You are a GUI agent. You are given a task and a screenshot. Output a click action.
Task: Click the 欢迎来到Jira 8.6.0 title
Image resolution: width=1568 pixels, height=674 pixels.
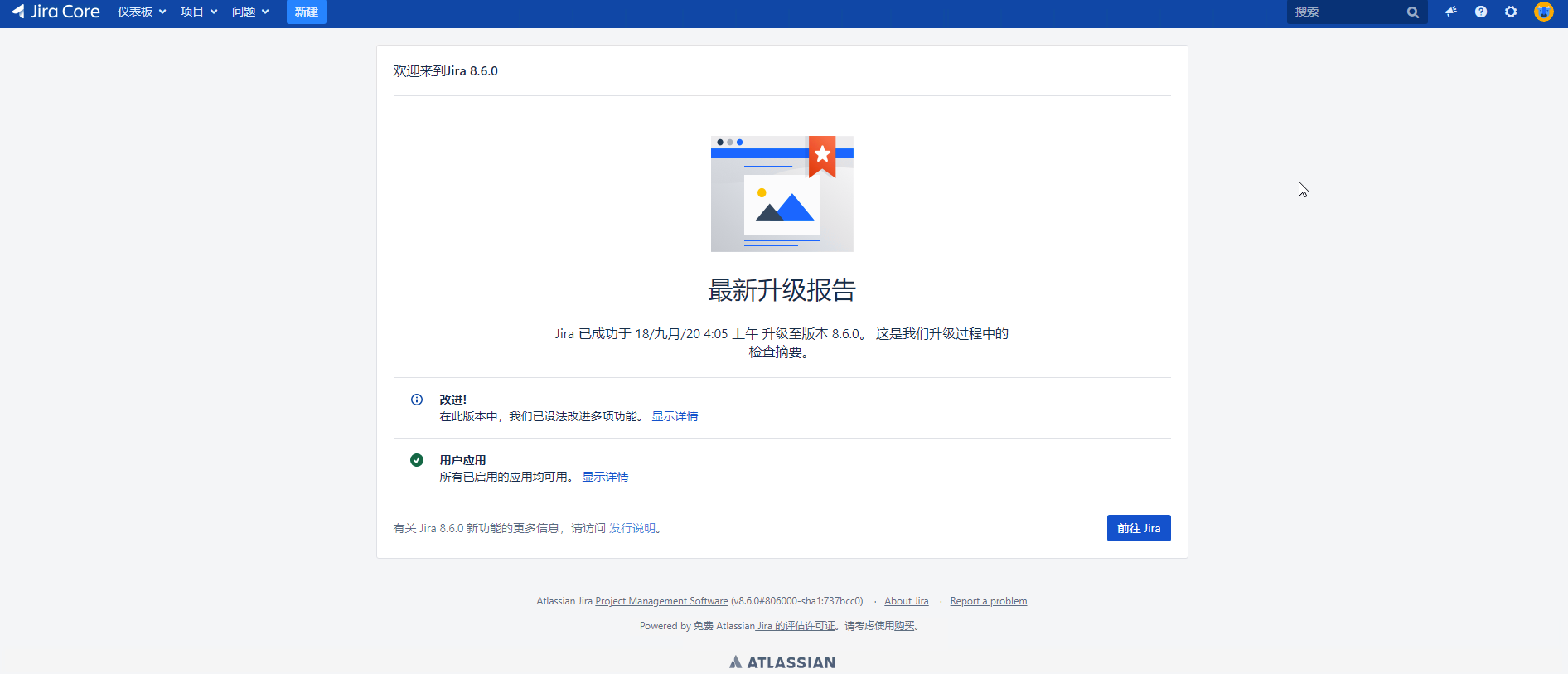446,71
